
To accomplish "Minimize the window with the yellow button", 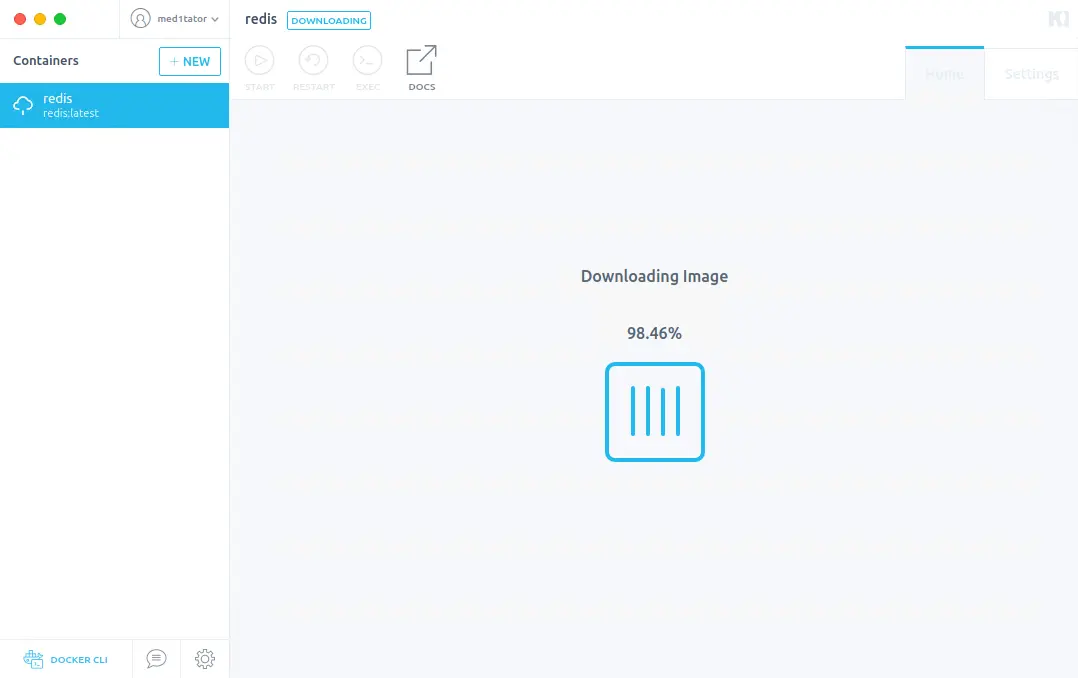I will click(40, 19).
